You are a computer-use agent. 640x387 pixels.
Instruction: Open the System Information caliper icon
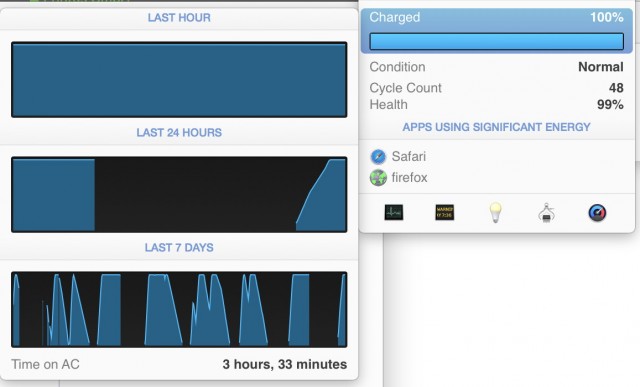click(546, 212)
